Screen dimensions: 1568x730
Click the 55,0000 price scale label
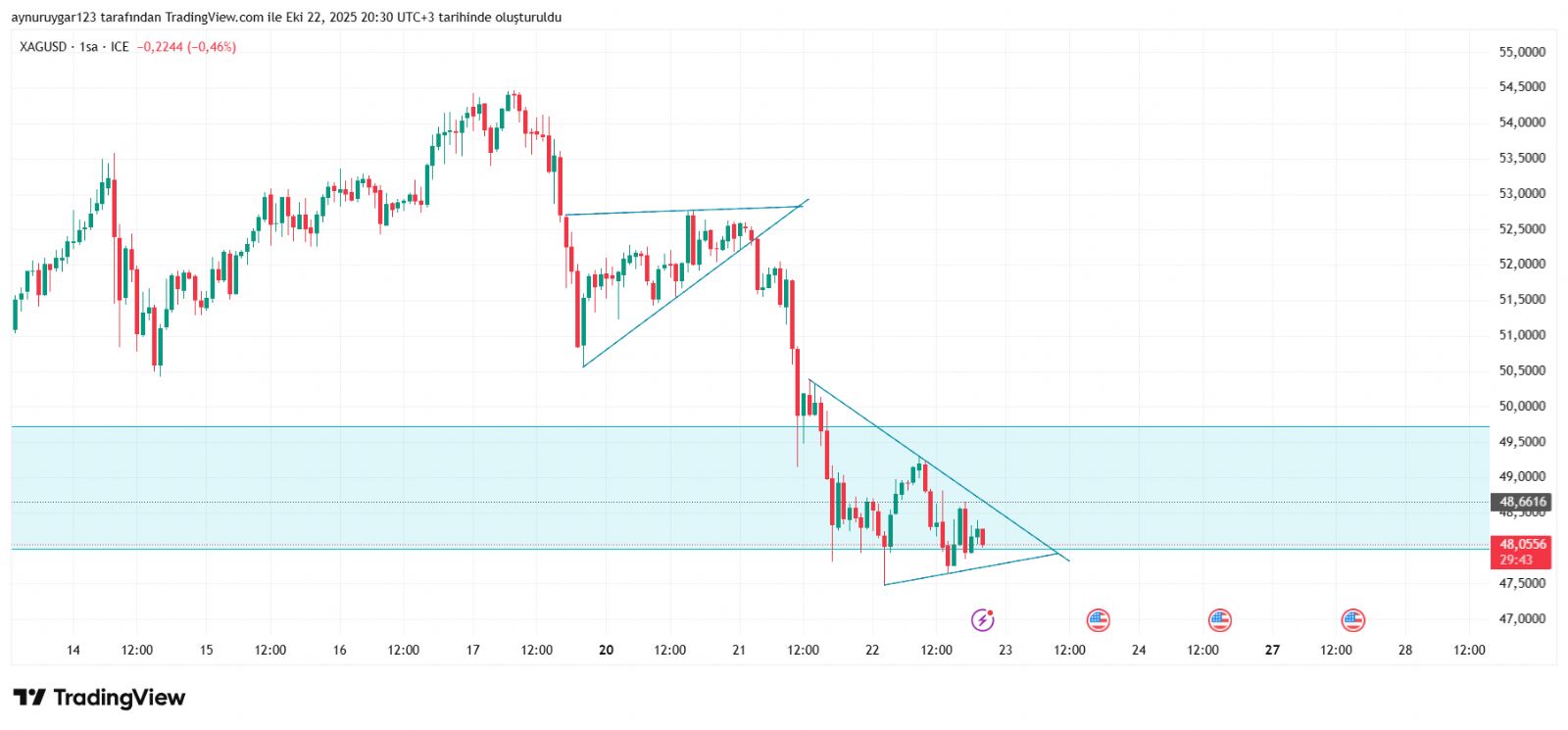coord(1522,52)
